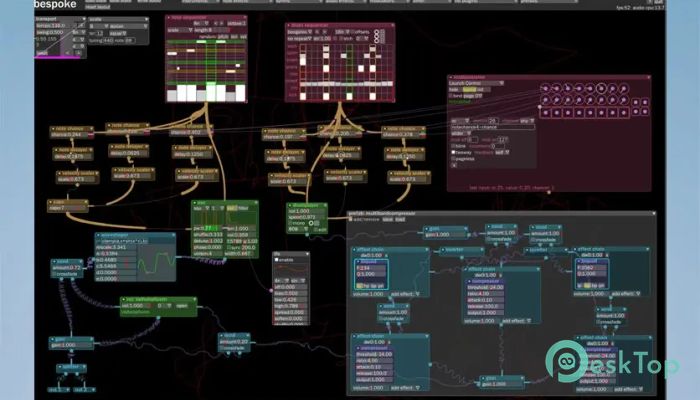Screen dimensions: 700x400
Task: Shift drum sequencer pattern right with arrow
Action: coord(324,32)
